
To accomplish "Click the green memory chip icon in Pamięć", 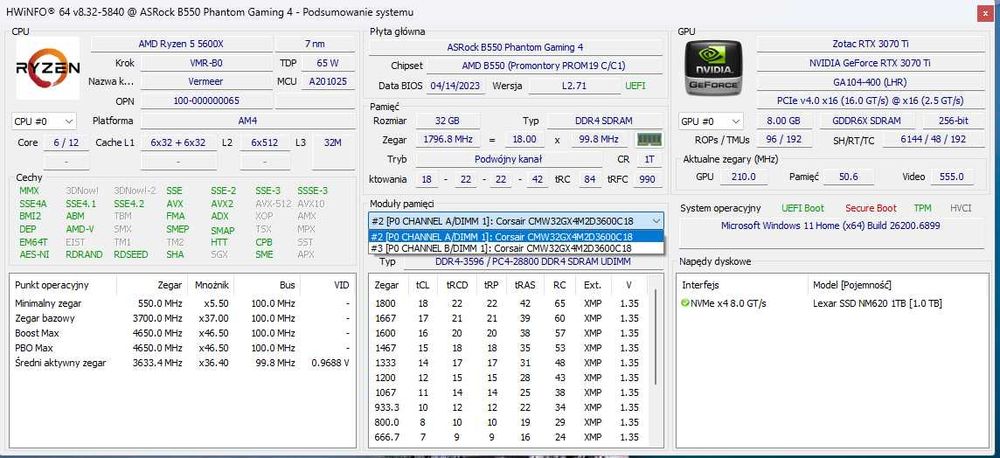I will coord(649,139).
